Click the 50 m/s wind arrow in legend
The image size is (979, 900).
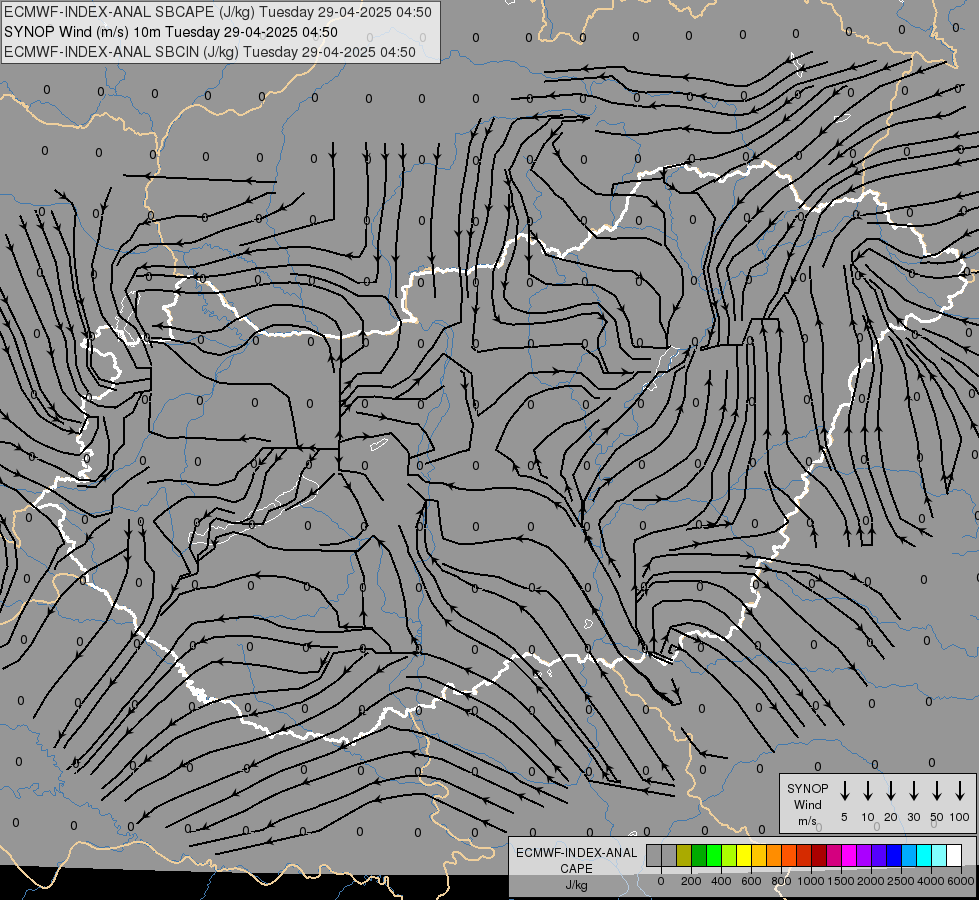937,791
